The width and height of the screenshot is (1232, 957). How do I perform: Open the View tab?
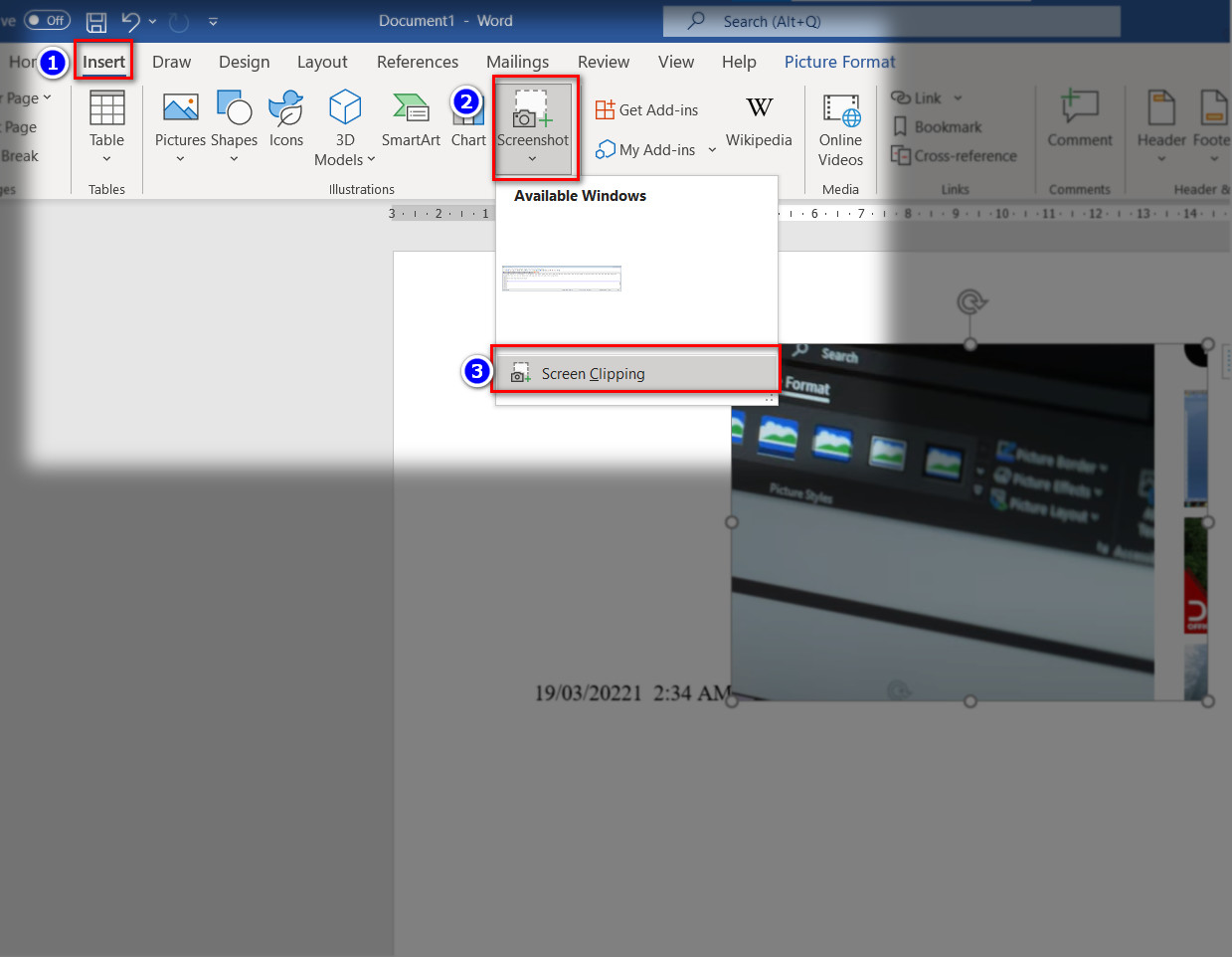(x=676, y=62)
